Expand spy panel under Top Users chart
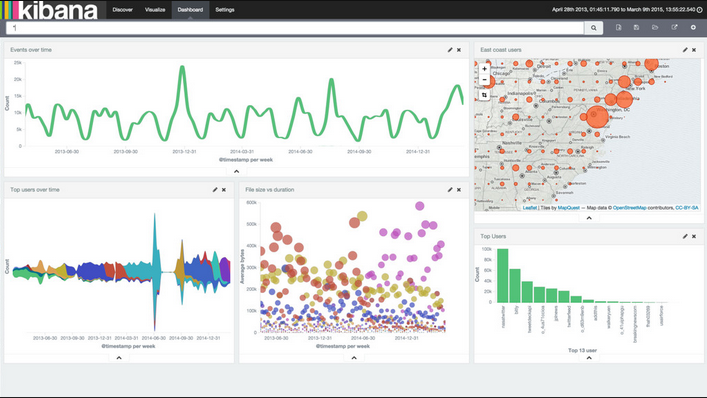 589,357
